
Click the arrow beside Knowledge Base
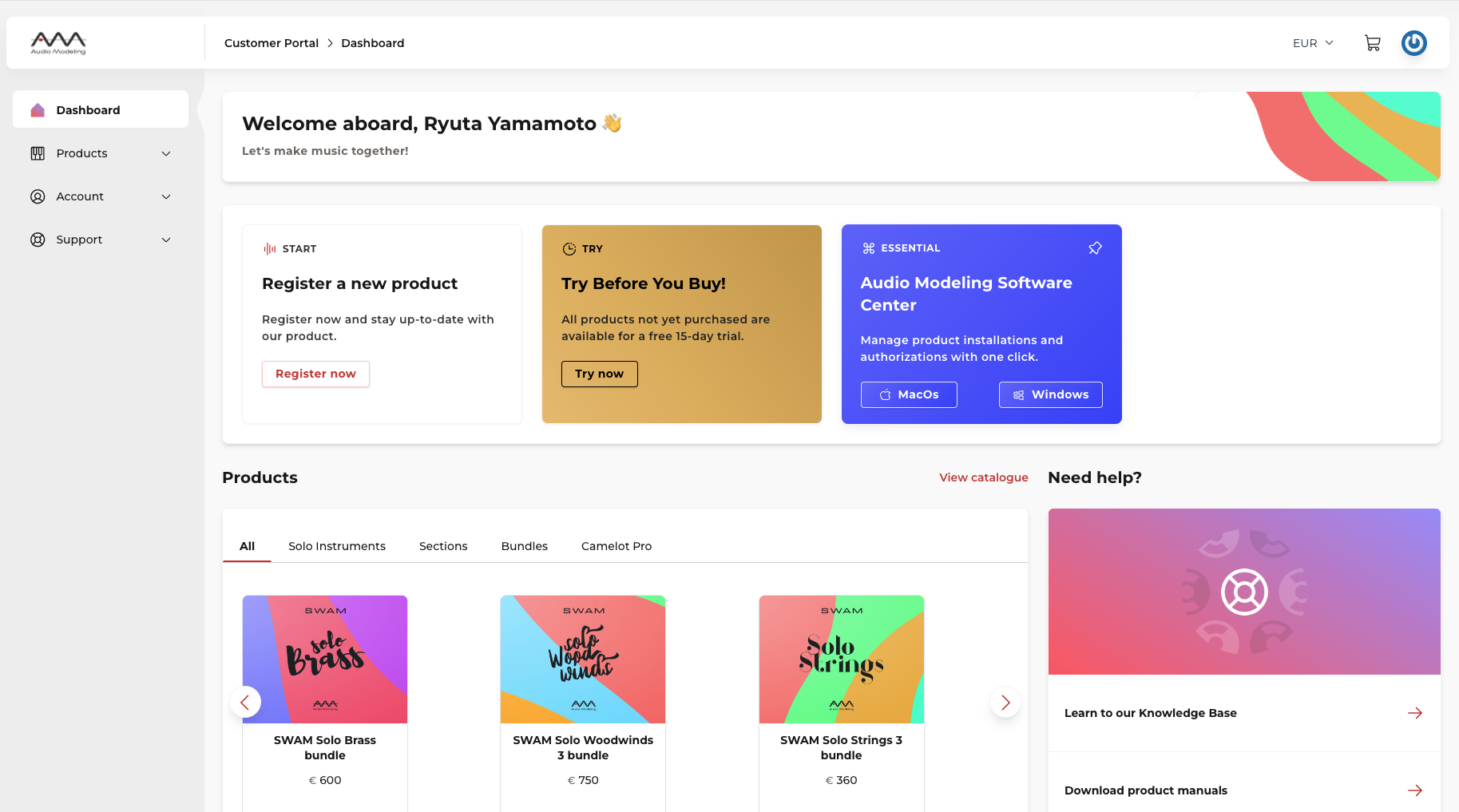coord(1414,713)
